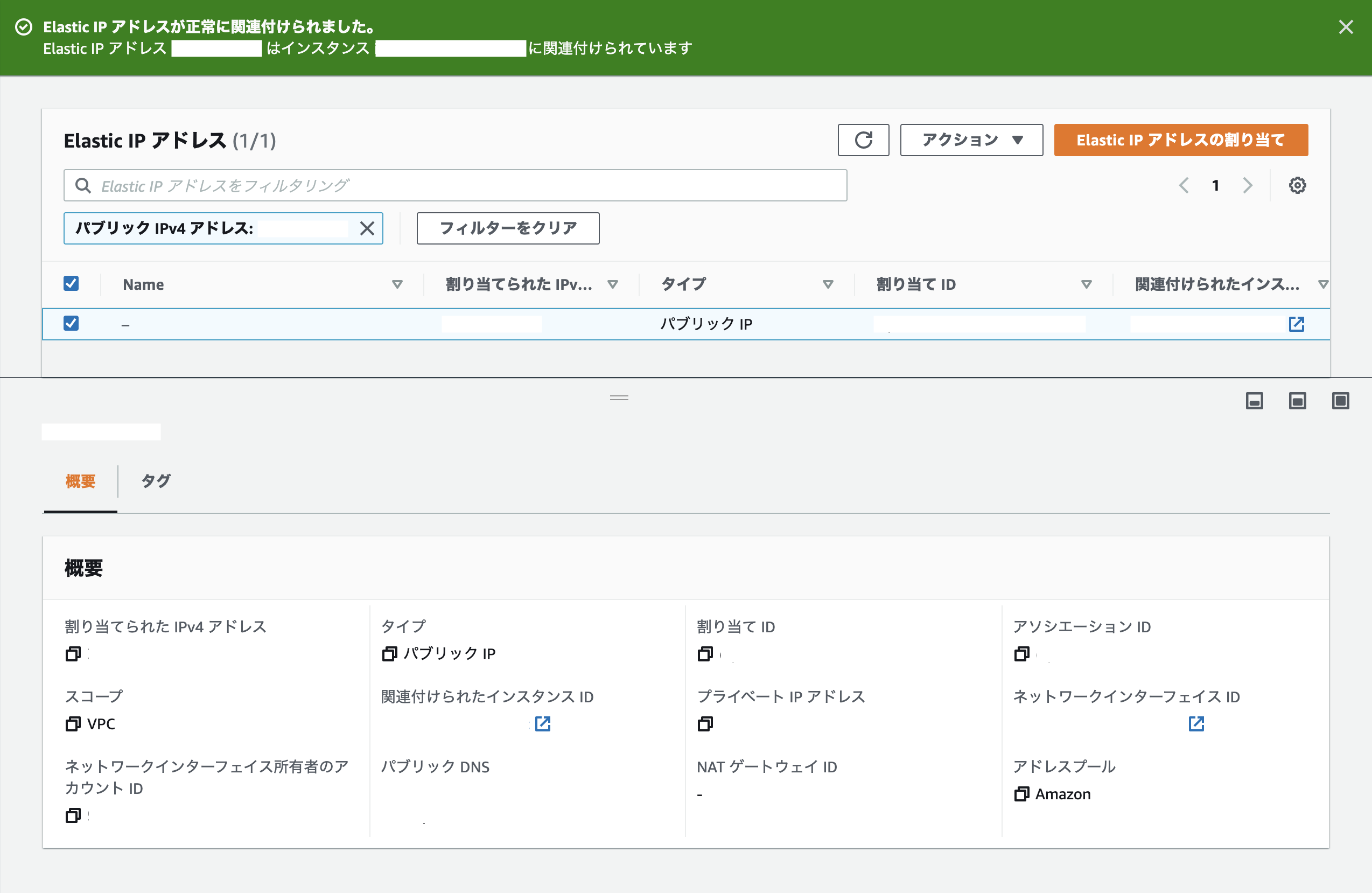The image size is (1372, 893).
Task: Copy the スコープ VPC value
Action: coord(73,724)
